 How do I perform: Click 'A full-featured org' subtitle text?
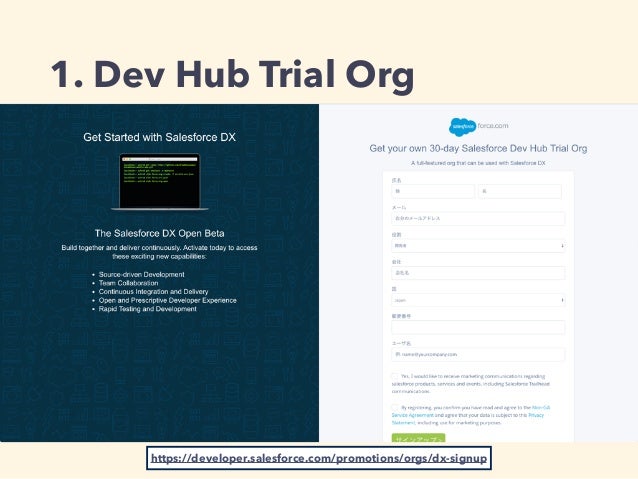click(478, 163)
